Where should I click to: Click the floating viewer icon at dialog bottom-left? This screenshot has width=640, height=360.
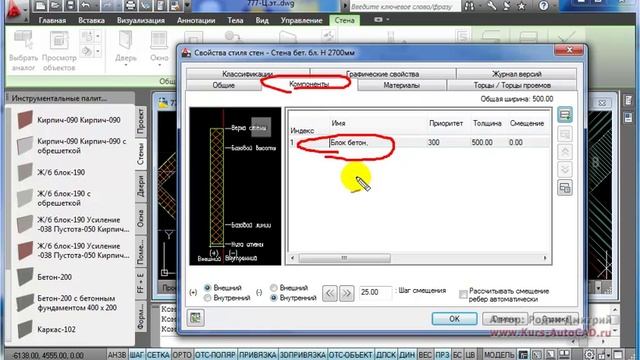(x=196, y=318)
